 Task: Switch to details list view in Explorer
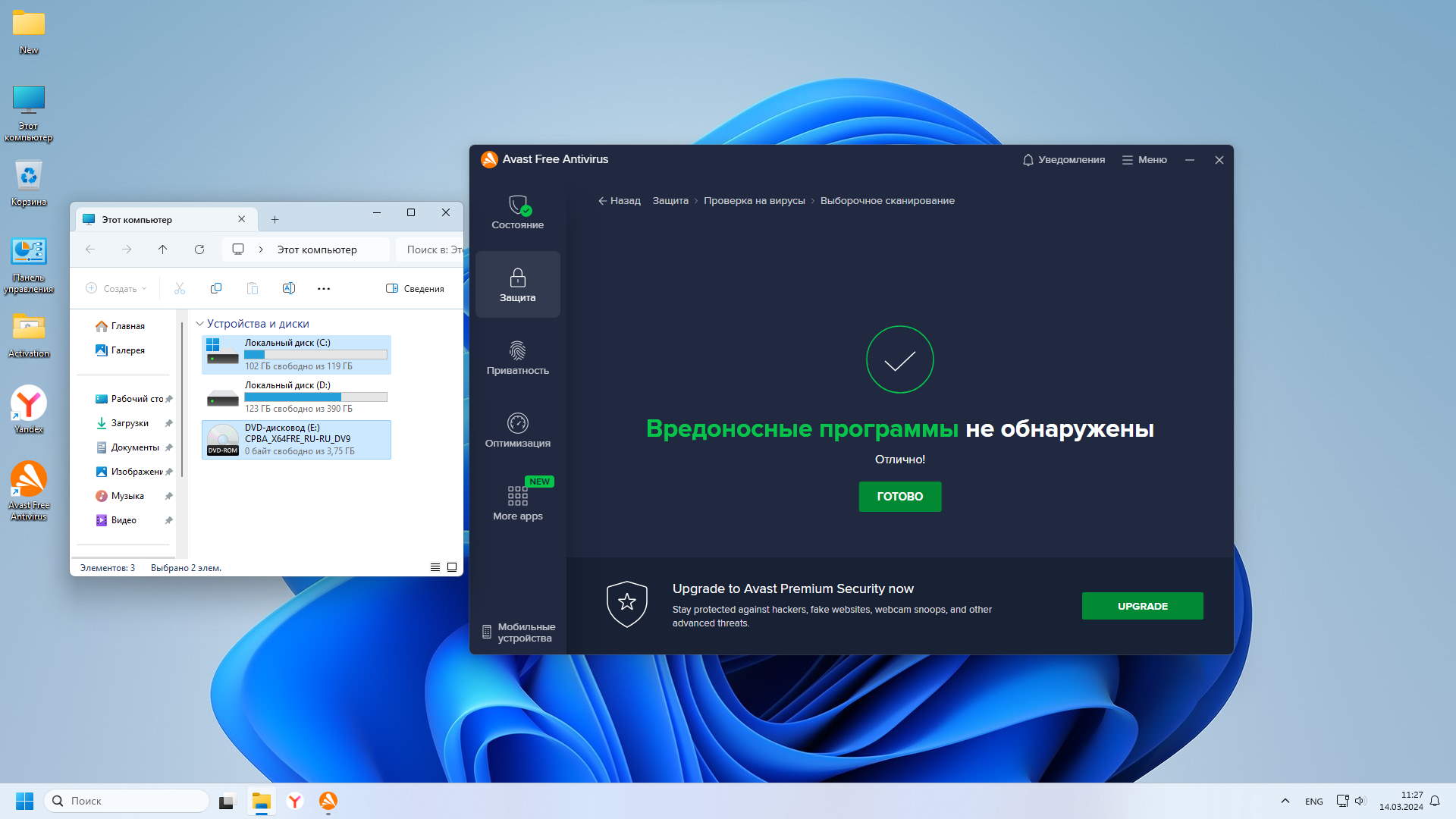click(435, 567)
